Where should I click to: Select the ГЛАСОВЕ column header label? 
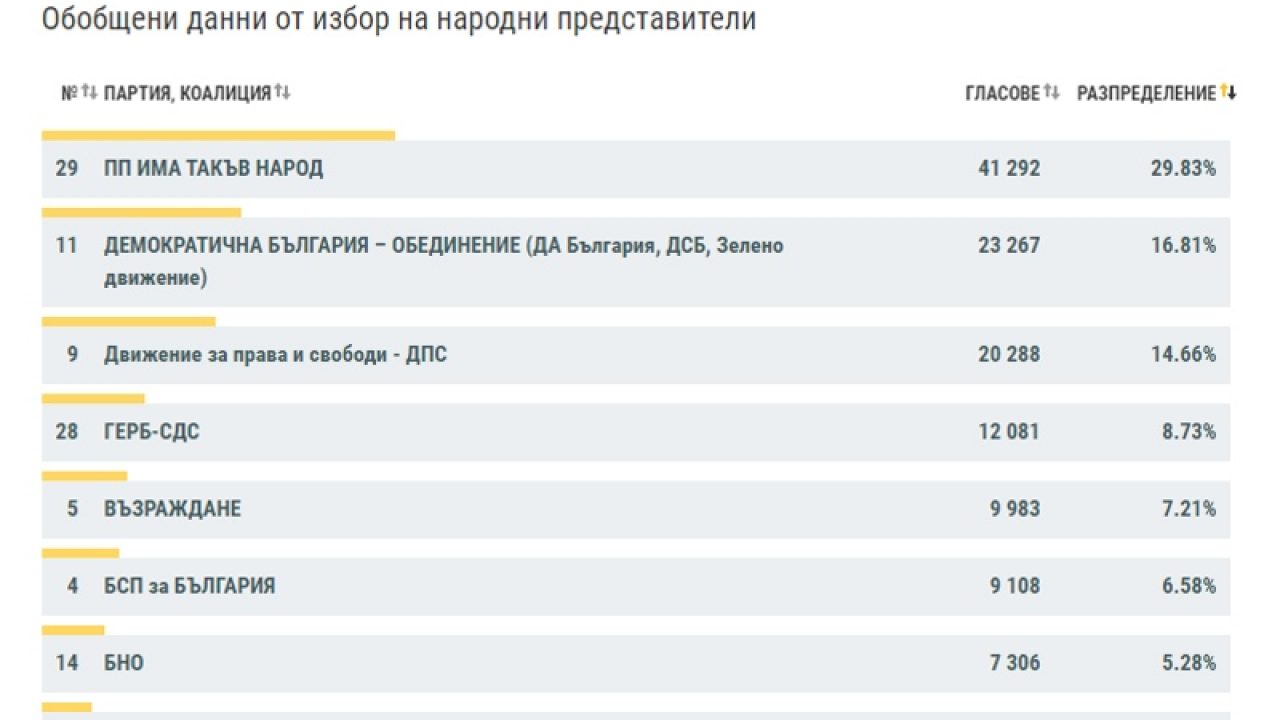pos(1002,93)
